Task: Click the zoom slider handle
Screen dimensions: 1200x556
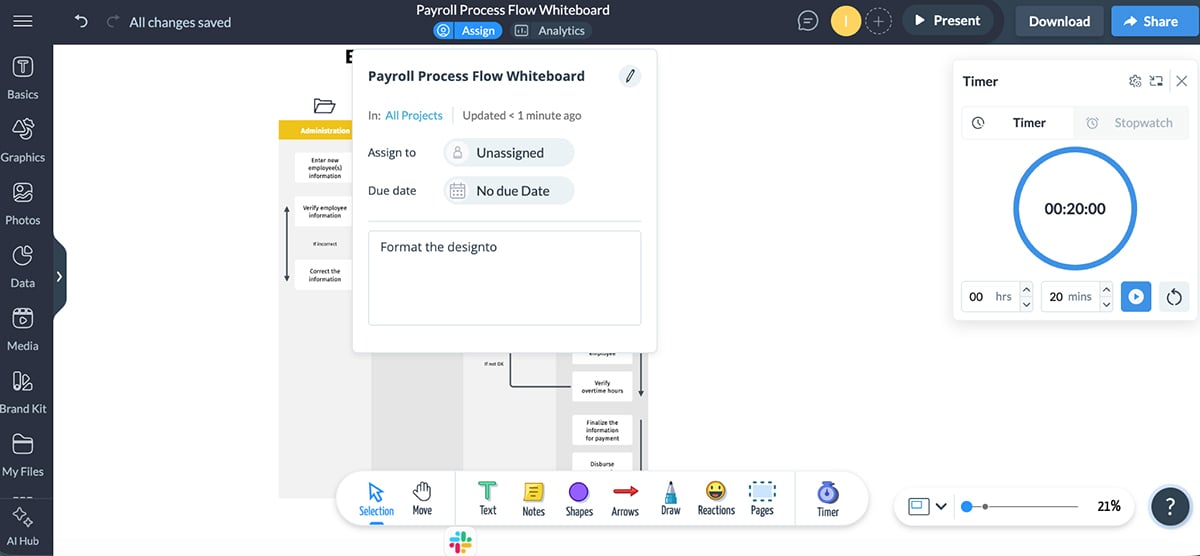Action: pos(967,507)
